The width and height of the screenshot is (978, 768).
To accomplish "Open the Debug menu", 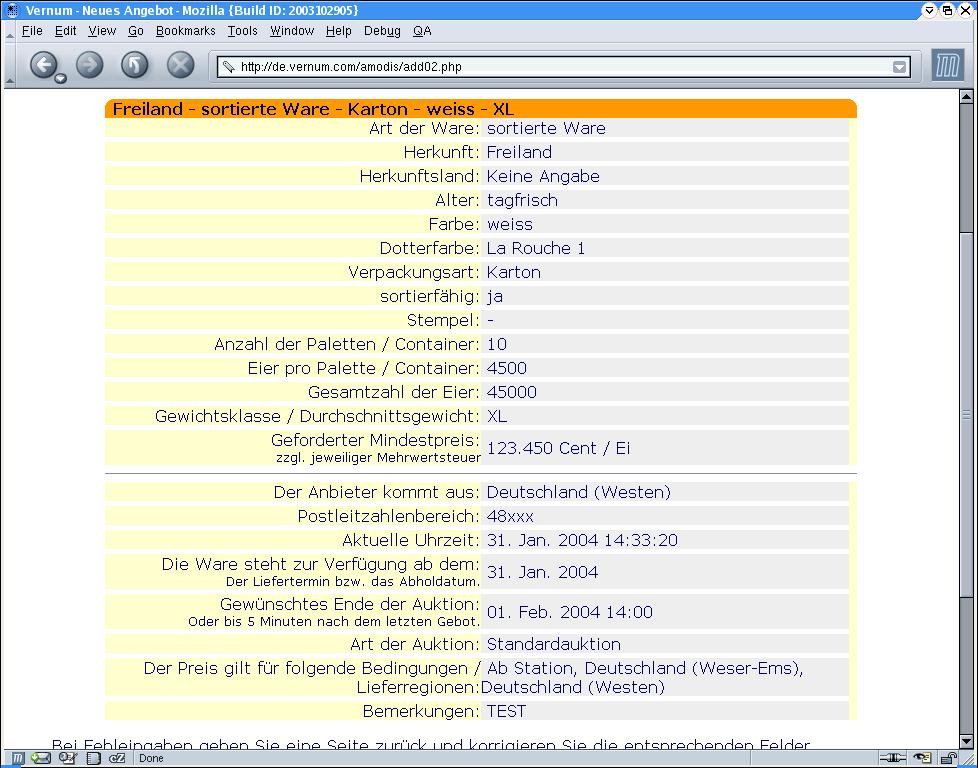I will point(382,31).
